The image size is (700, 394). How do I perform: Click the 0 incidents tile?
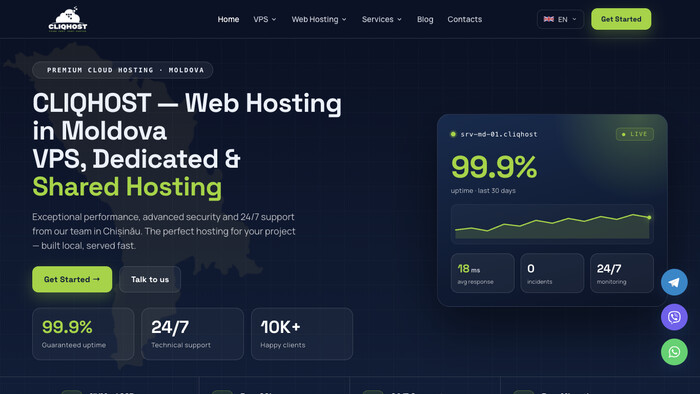click(552, 273)
